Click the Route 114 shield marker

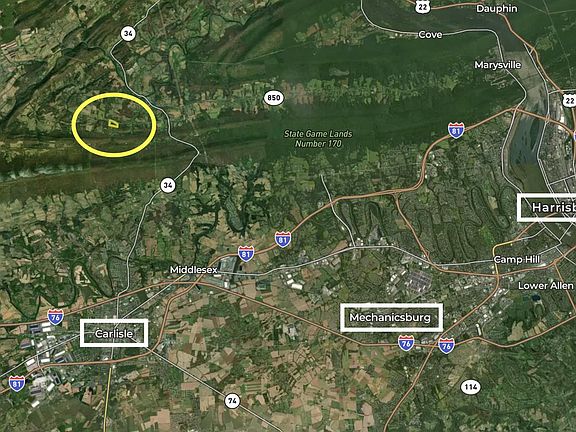[471, 387]
